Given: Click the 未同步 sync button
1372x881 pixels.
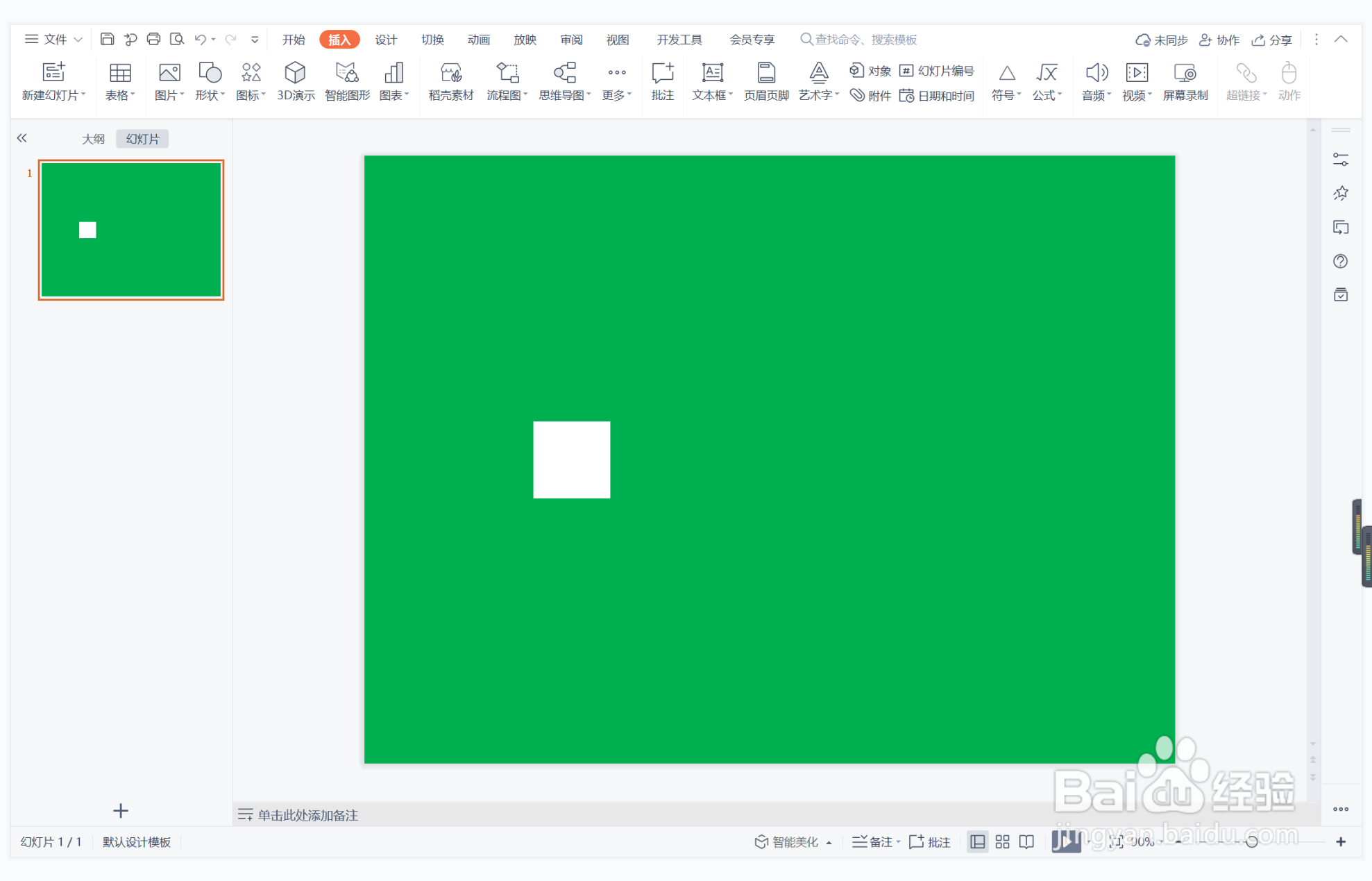Looking at the screenshot, I should click(x=1162, y=40).
